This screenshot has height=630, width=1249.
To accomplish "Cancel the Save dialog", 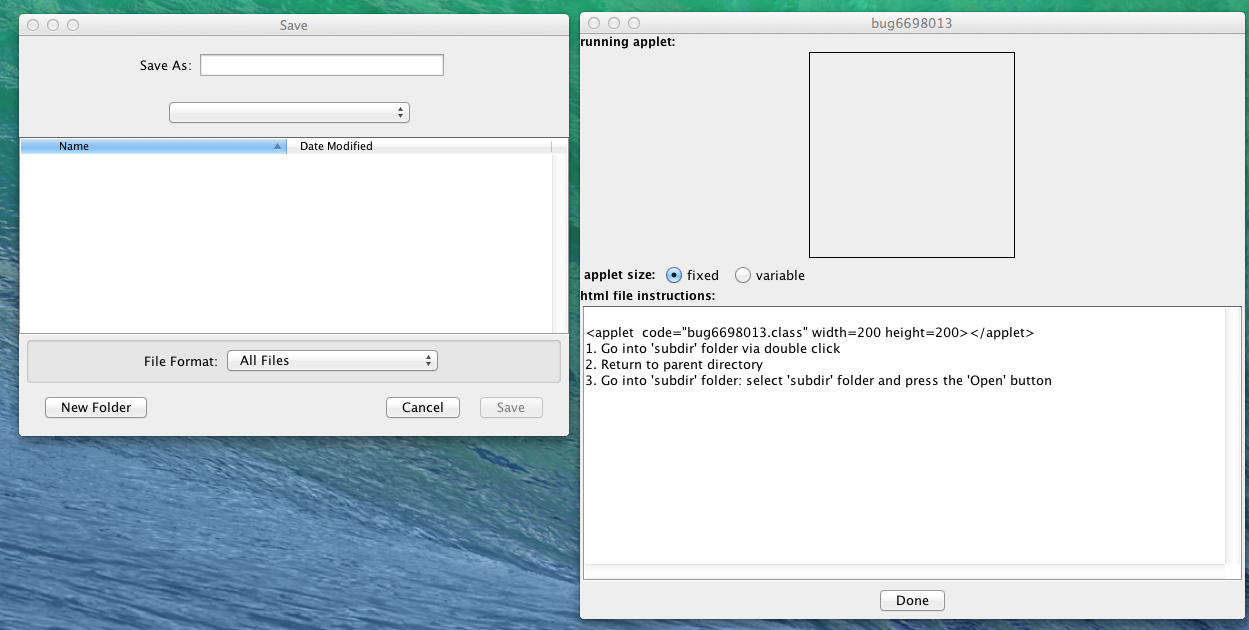I will pyautogui.click(x=422, y=408).
